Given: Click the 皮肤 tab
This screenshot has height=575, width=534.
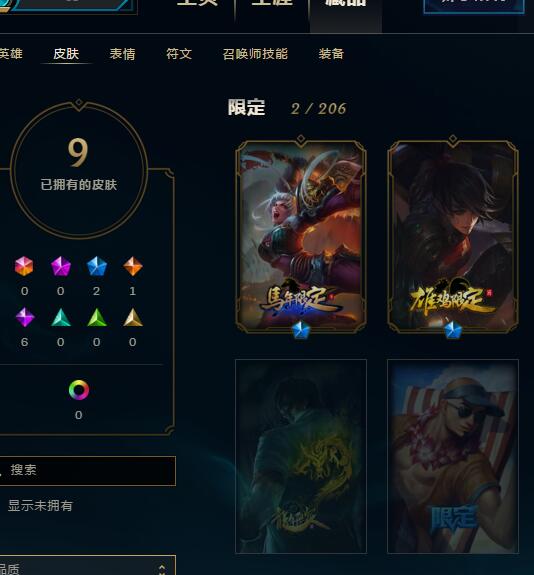Looking at the screenshot, I should (x=66, y=54).
